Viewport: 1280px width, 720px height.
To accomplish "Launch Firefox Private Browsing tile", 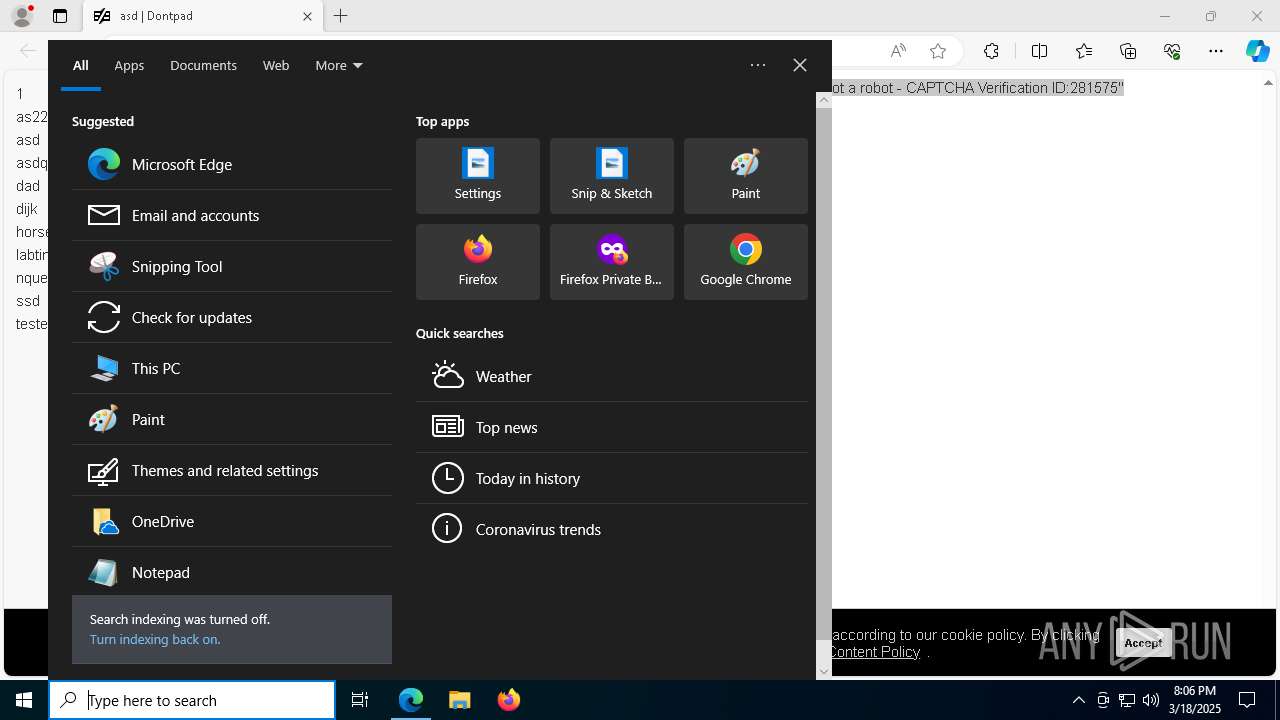I will click(x=612, y=262).
